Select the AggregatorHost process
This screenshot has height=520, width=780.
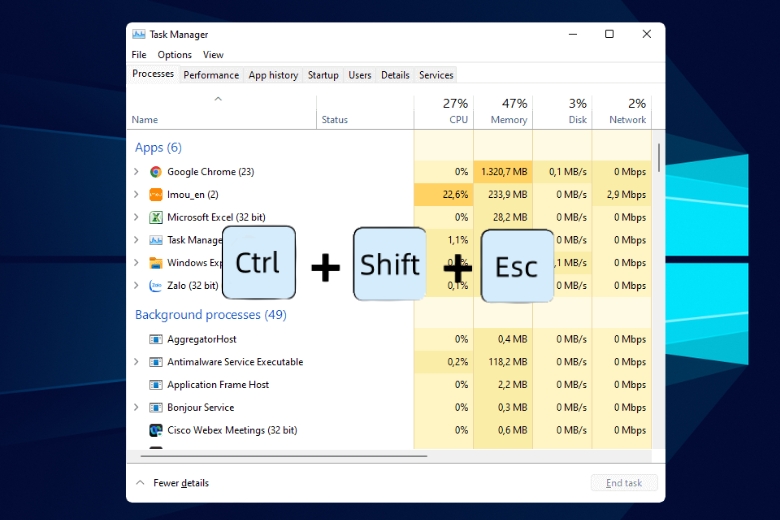coord(390,339)
